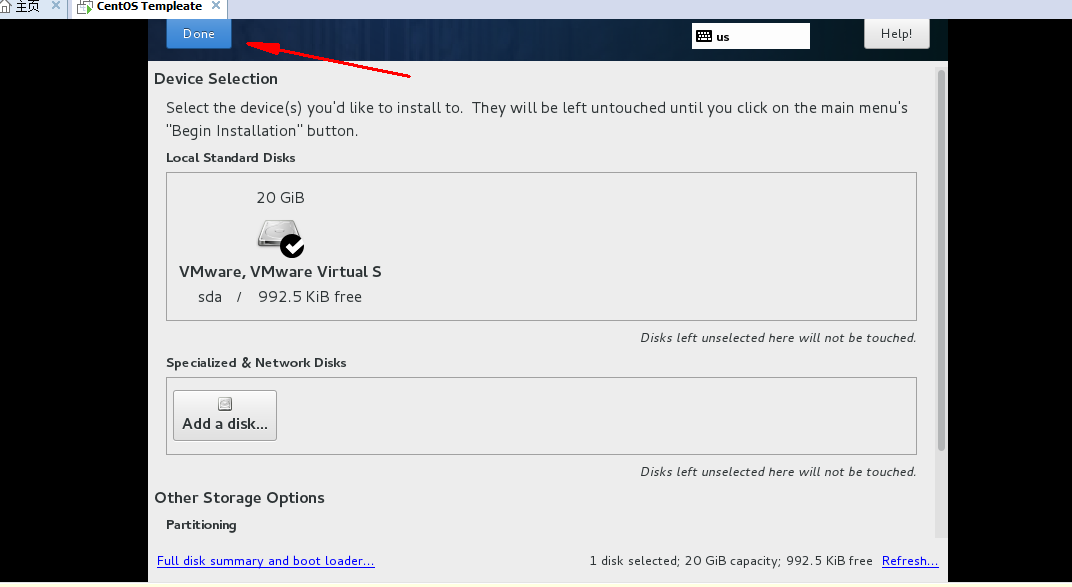1072x587 pixels.
Task: Click the VM icon on CentOS Templeate tab
Action: tap(85, 8)
